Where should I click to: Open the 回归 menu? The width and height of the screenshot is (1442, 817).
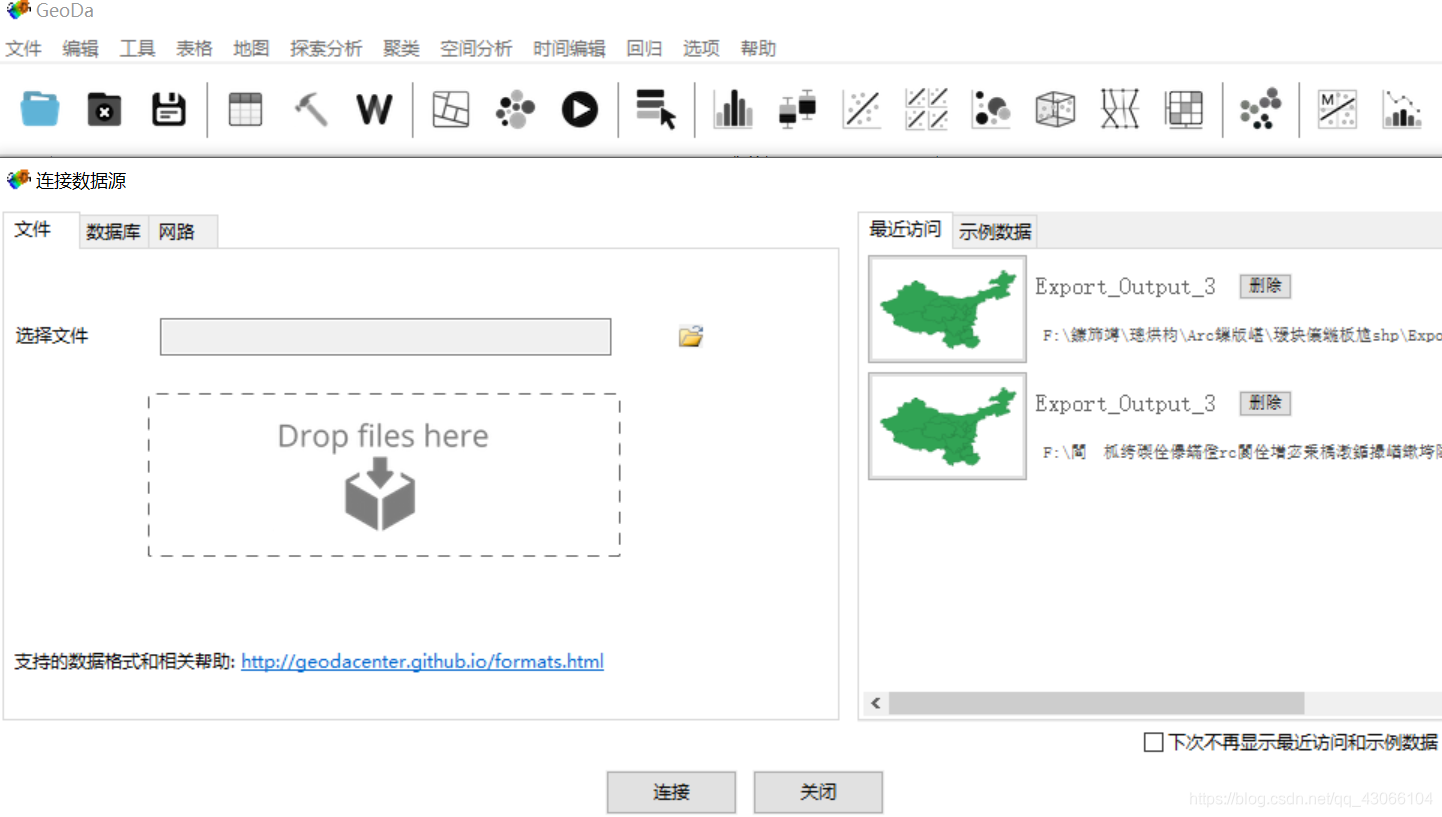[644, 48]
